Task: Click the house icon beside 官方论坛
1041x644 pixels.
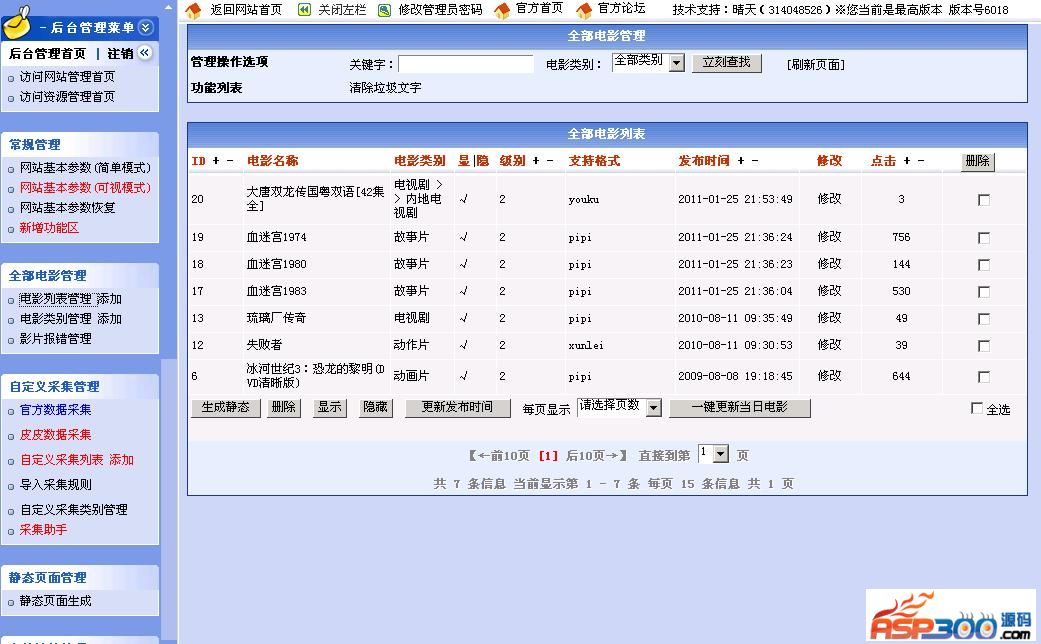Action: (584, 10)
